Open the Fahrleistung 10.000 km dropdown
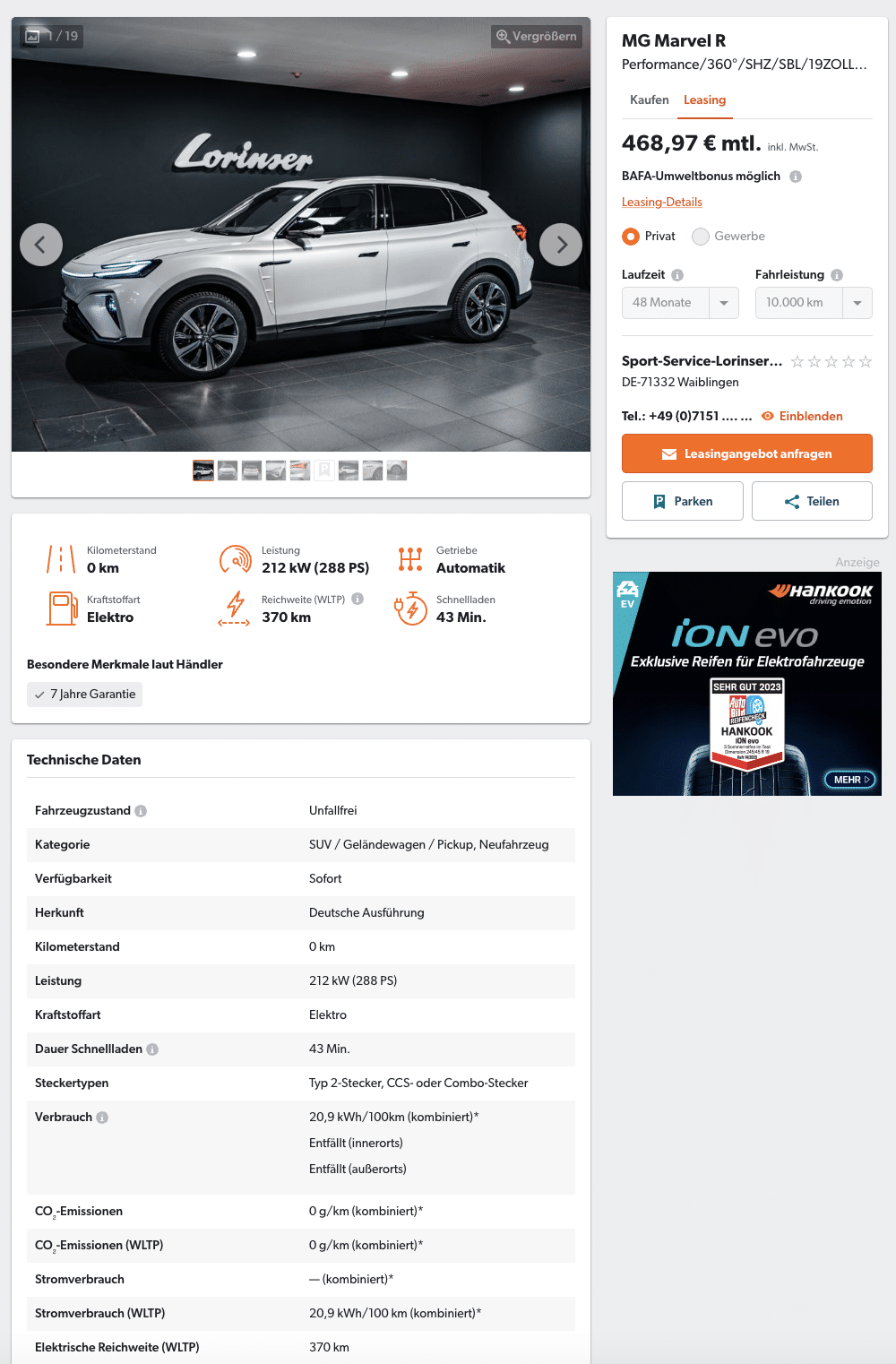 [814, 303]
